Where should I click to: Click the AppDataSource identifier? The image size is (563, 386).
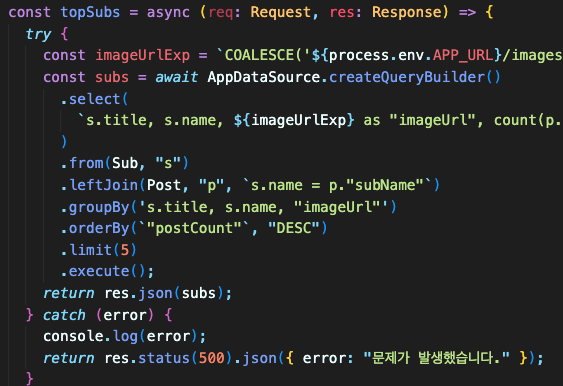point(264,77)
